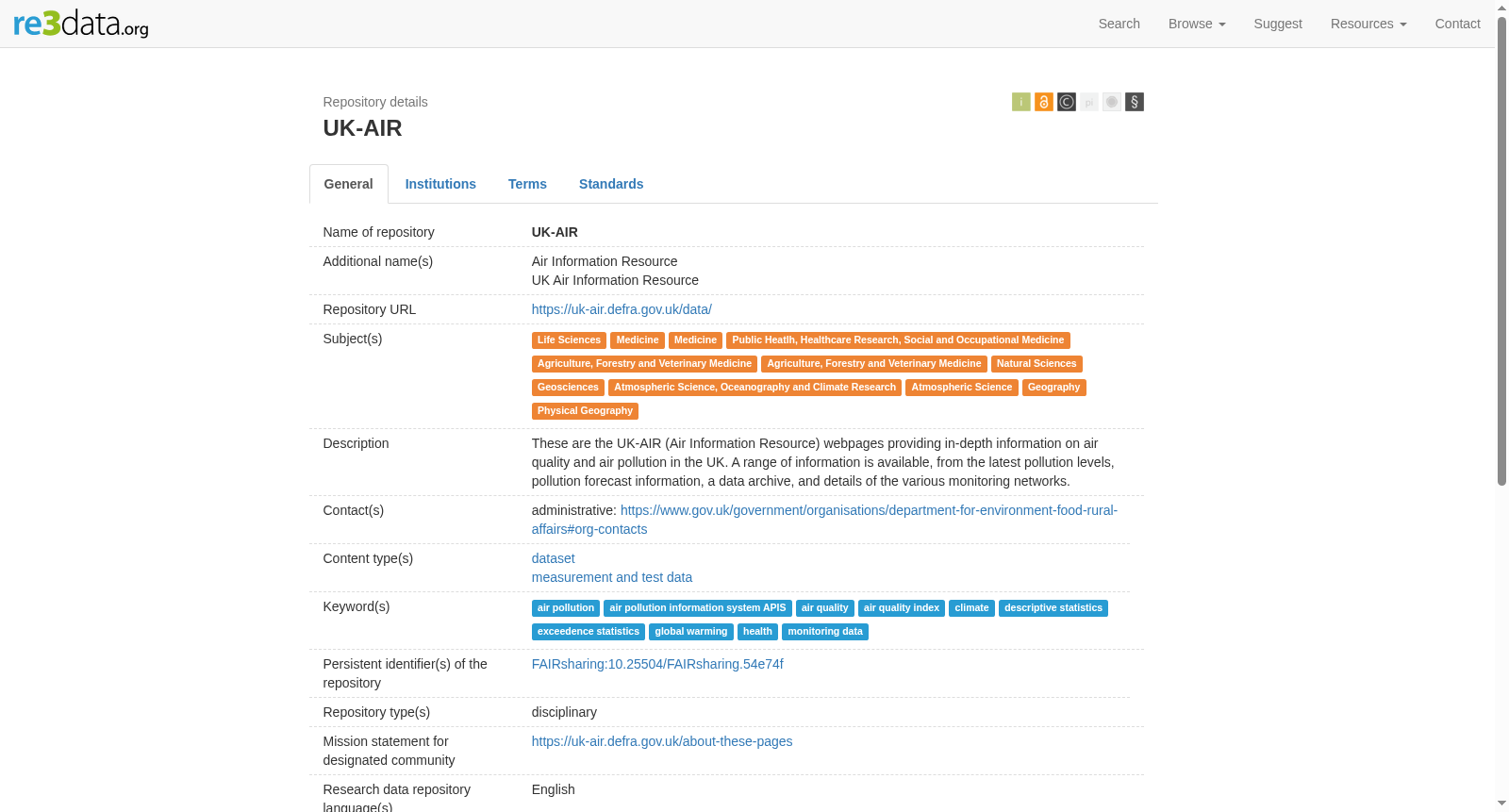The image size is (1509, 812).
Task: Click the 'Content type(s)' row label
Action: pos(368,558)
